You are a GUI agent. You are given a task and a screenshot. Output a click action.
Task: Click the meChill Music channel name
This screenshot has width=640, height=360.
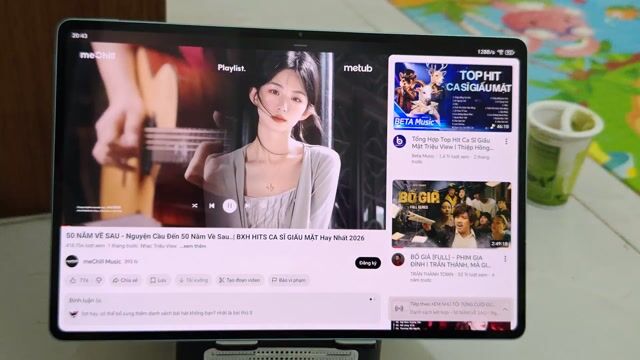tap(102, 261)
